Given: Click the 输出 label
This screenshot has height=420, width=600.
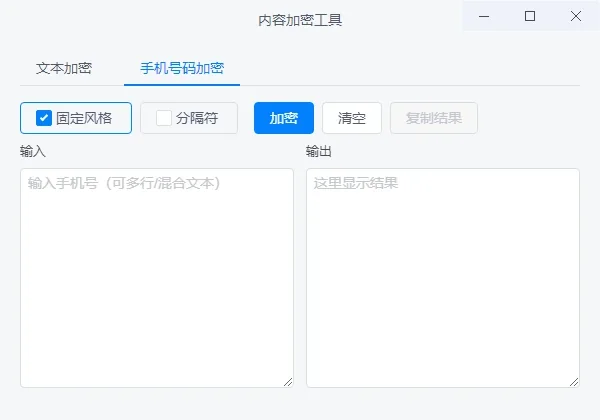Looking at the screenshot, I should pos(319,151).
